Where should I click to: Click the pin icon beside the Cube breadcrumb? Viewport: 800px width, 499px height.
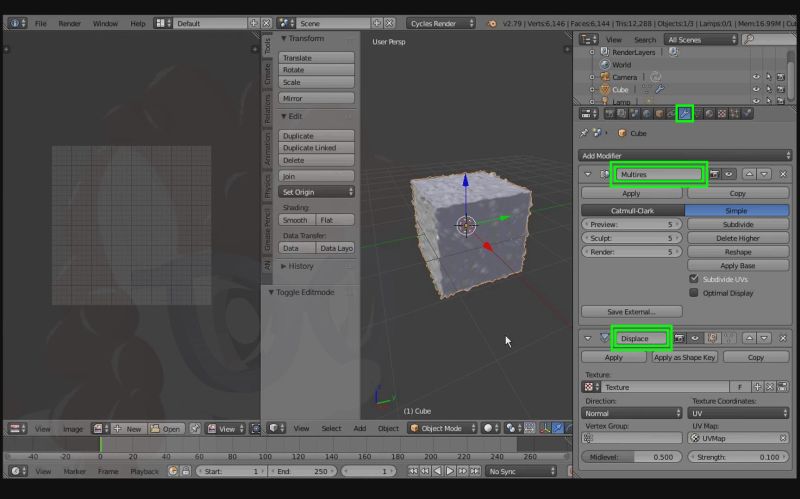[584, 133]
